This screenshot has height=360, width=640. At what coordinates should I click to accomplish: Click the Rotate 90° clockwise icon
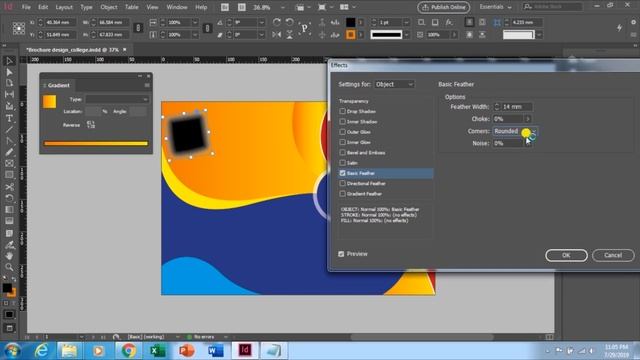[x=277, y=22]
